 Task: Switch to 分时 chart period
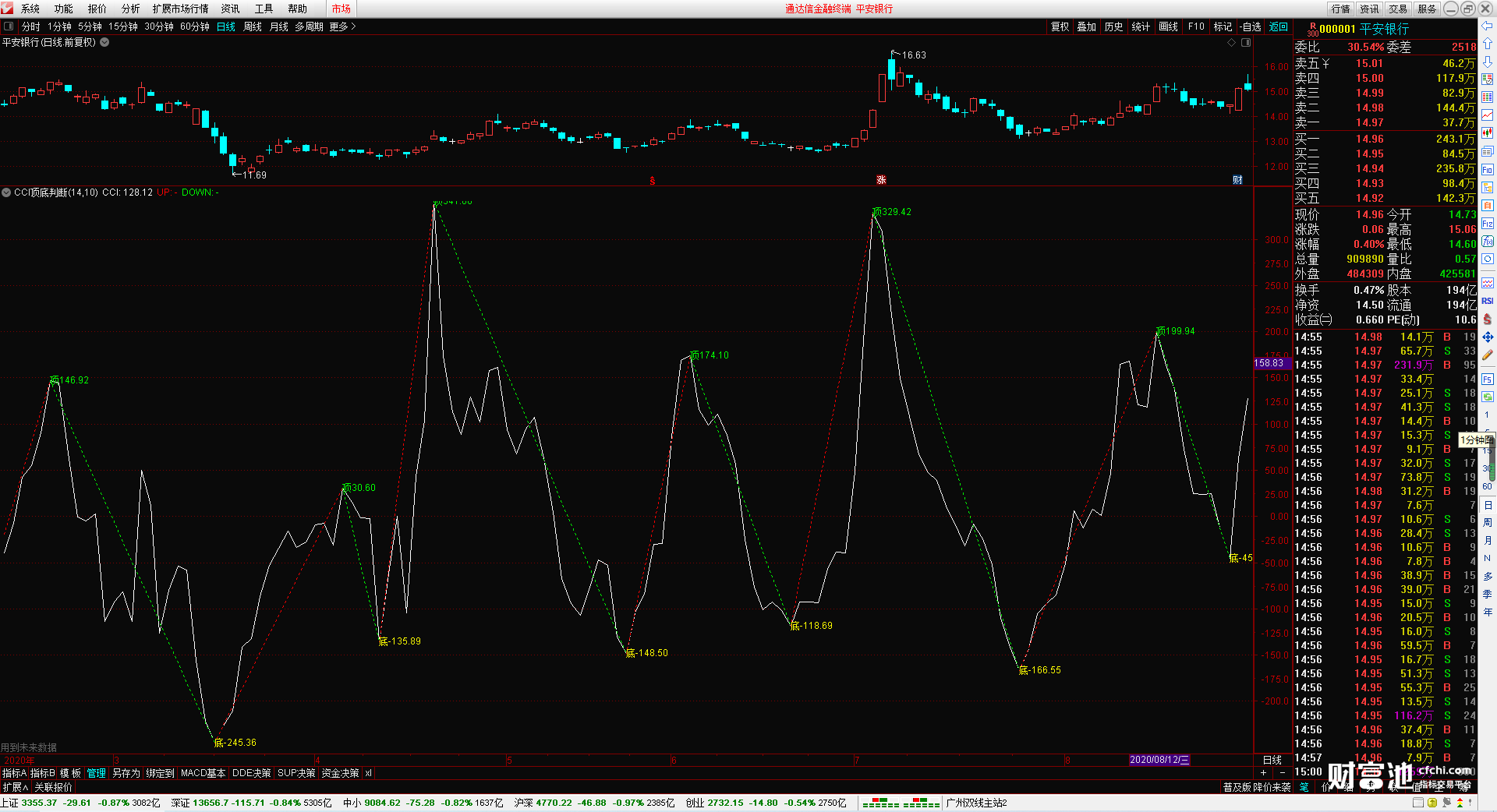(31, 26)
